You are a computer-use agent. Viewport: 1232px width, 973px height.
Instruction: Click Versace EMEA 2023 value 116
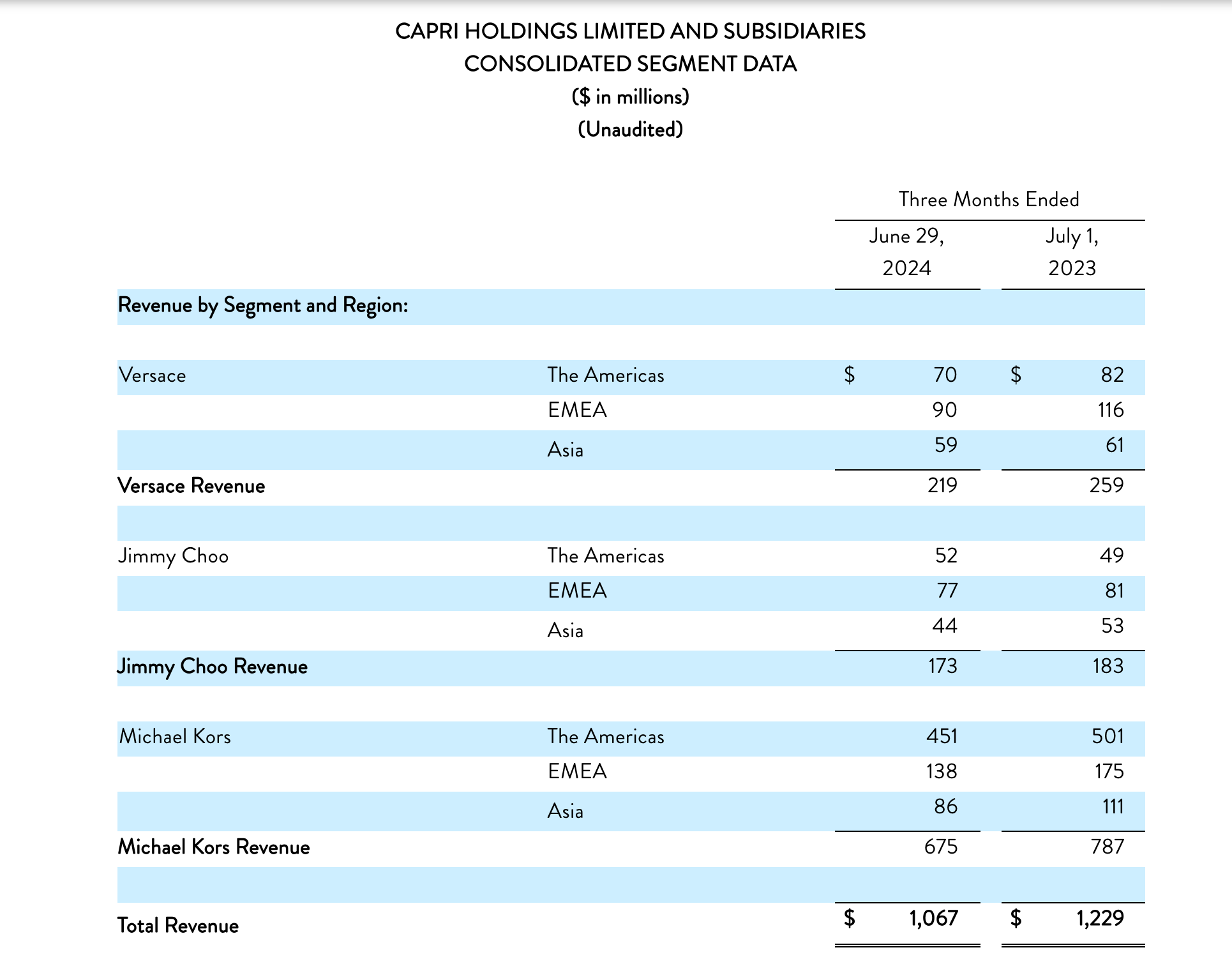pyautogui.click(x=1111, y=410)
